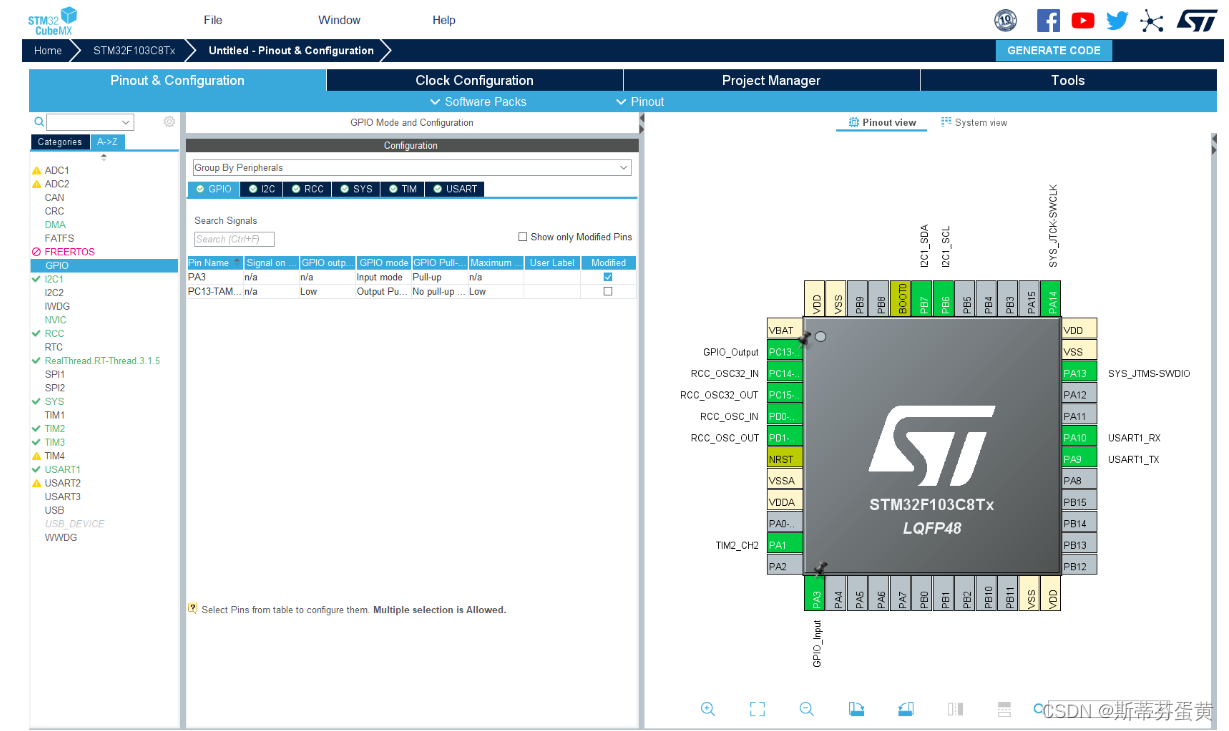Viewport: 1229px width, 731px height.
Task: Switch to Clock Configuration tab
Action: click(x=475, y=80)
